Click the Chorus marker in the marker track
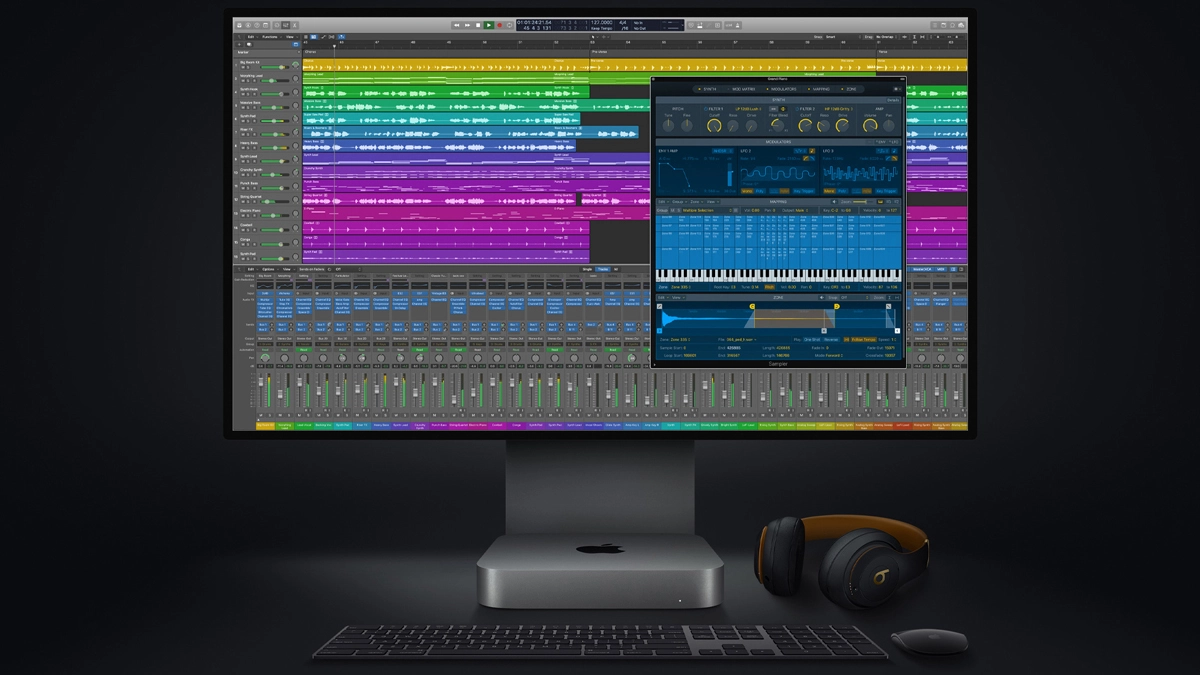The width and height of the screenshot is (1200, 675). 310,52
